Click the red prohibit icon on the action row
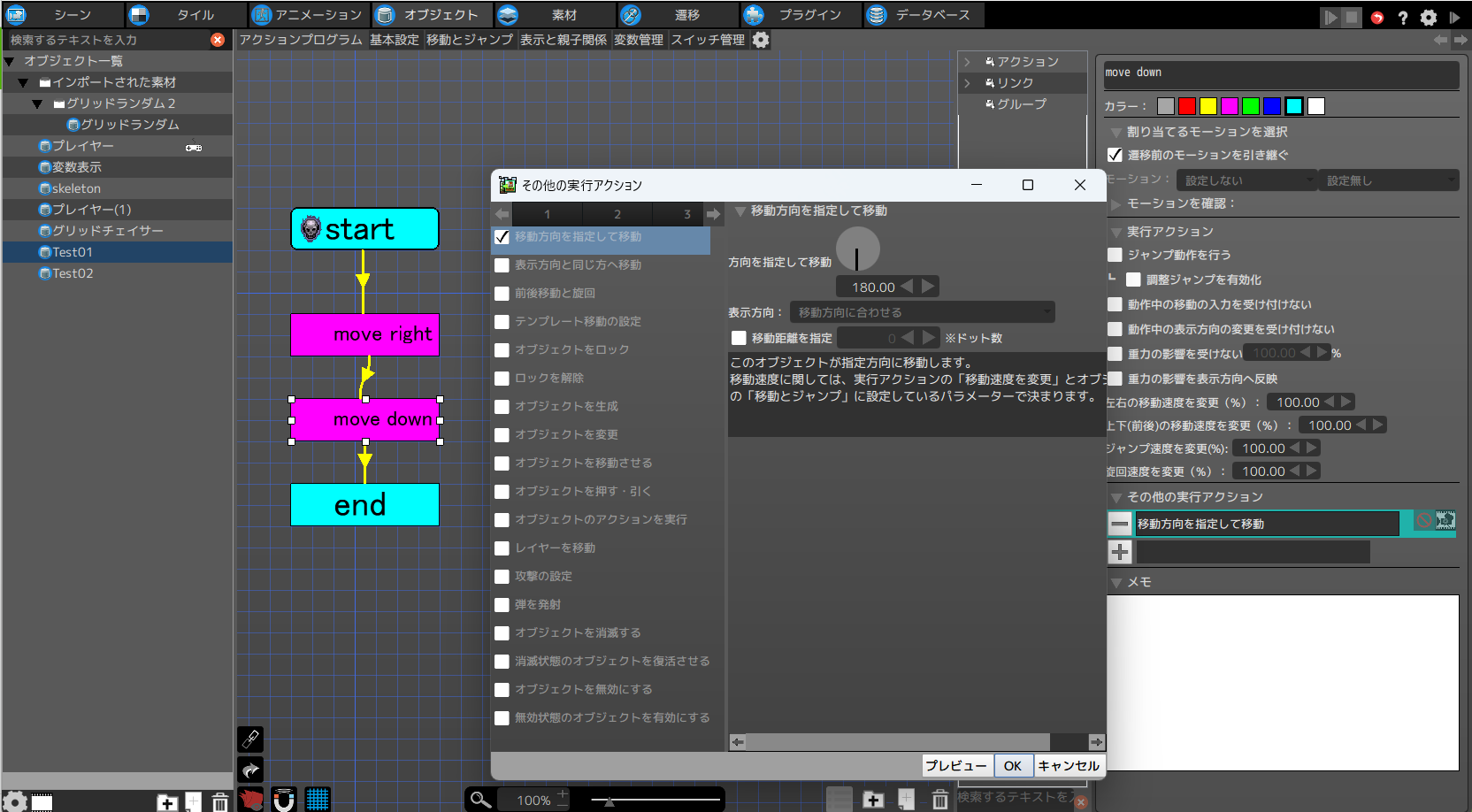Screen dimensions: 1472x812 point(1423,521)
